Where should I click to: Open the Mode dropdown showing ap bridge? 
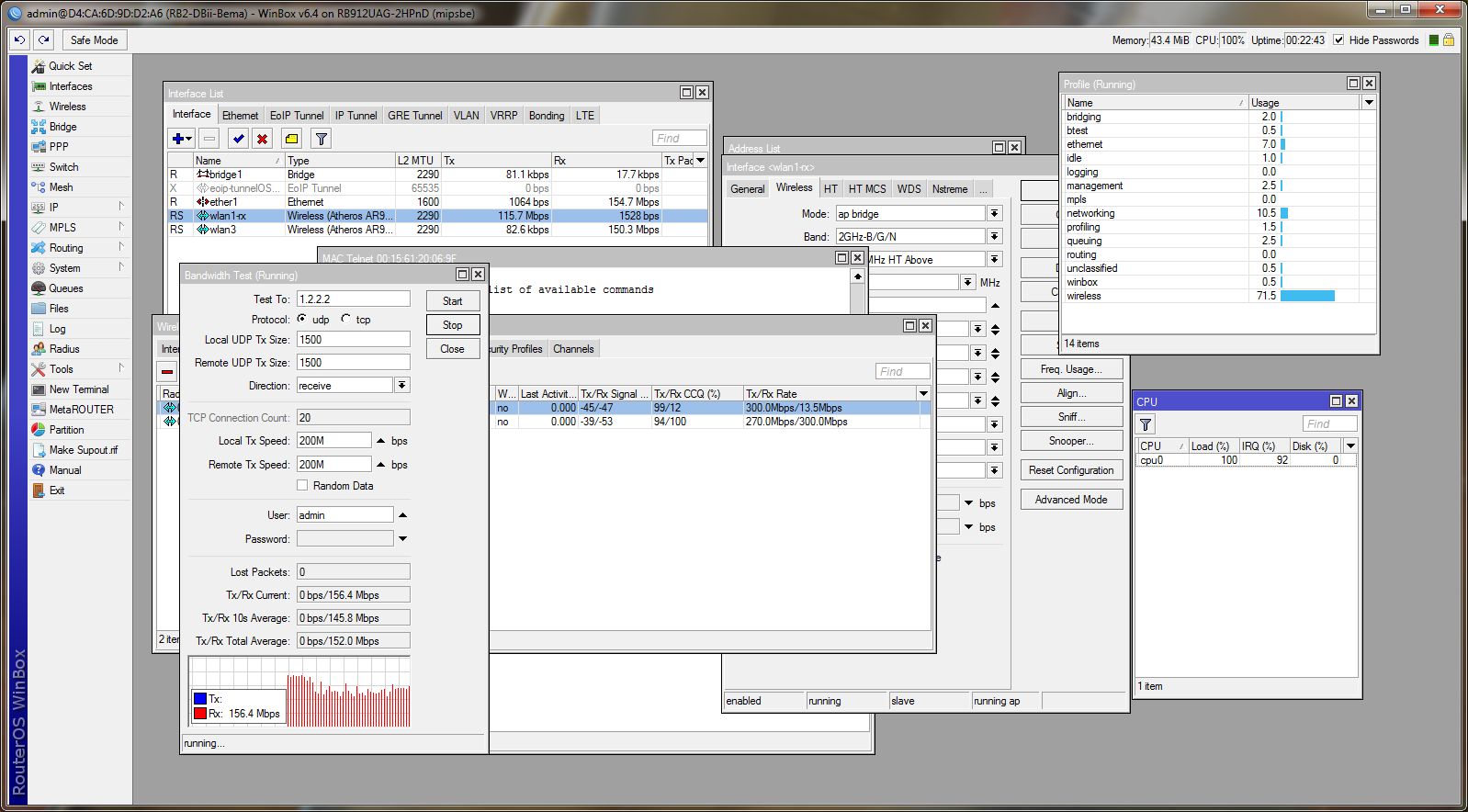(x=994, y=213)
